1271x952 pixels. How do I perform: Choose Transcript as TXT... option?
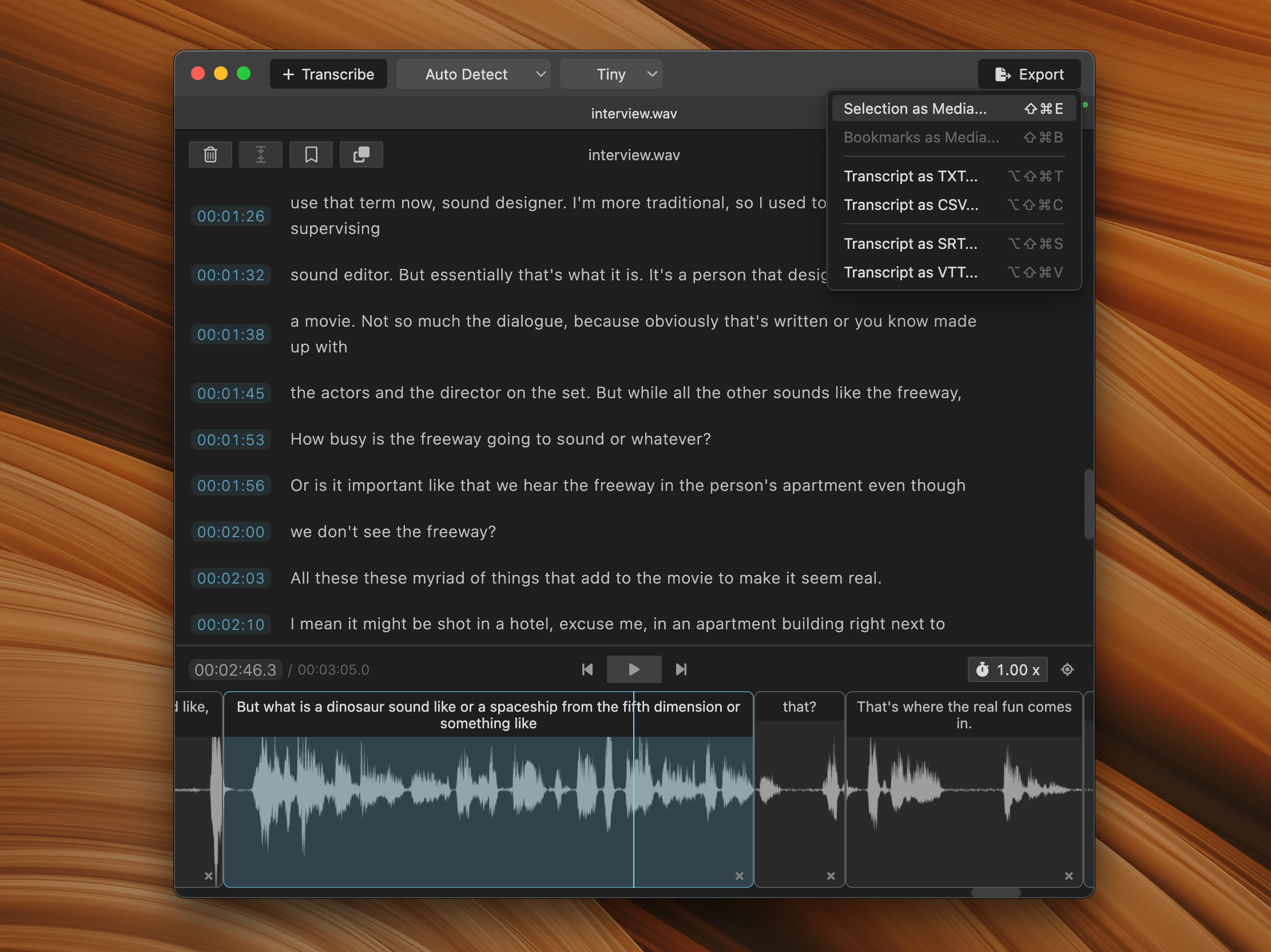[954, 176]
